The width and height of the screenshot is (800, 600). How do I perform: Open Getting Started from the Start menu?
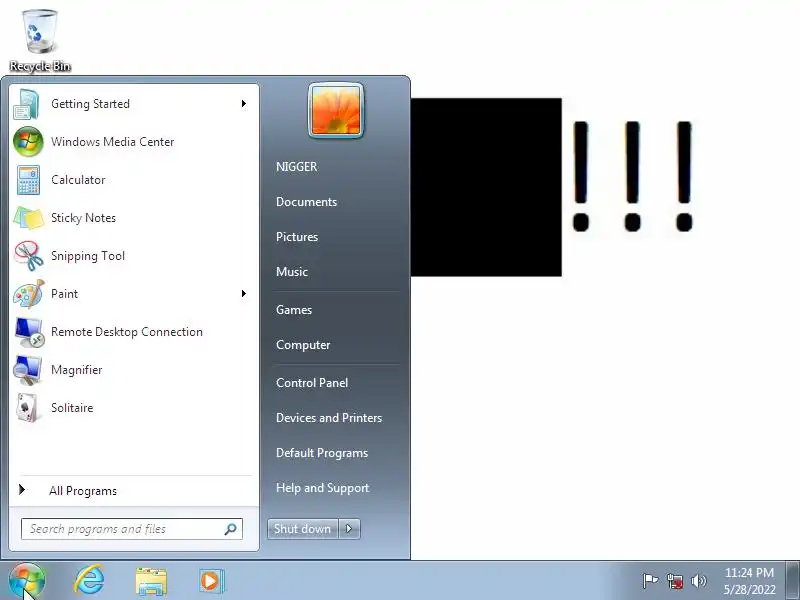coord(134,104)
